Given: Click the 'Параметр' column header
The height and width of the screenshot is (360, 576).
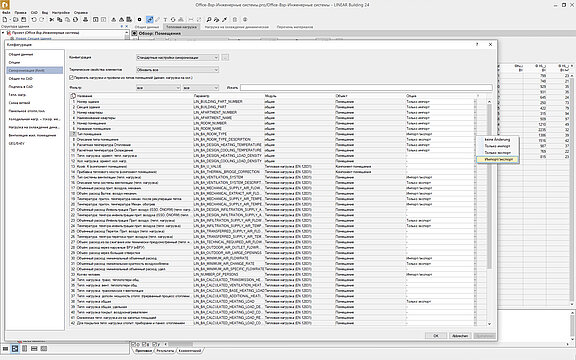Looking at the screenshot, I should point(228,96).
